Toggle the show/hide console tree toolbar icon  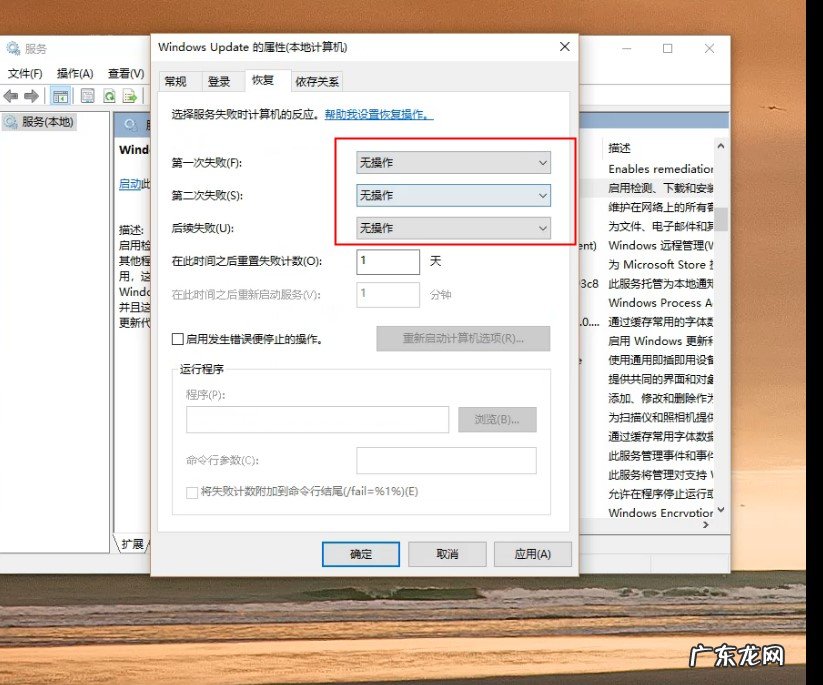61,96
